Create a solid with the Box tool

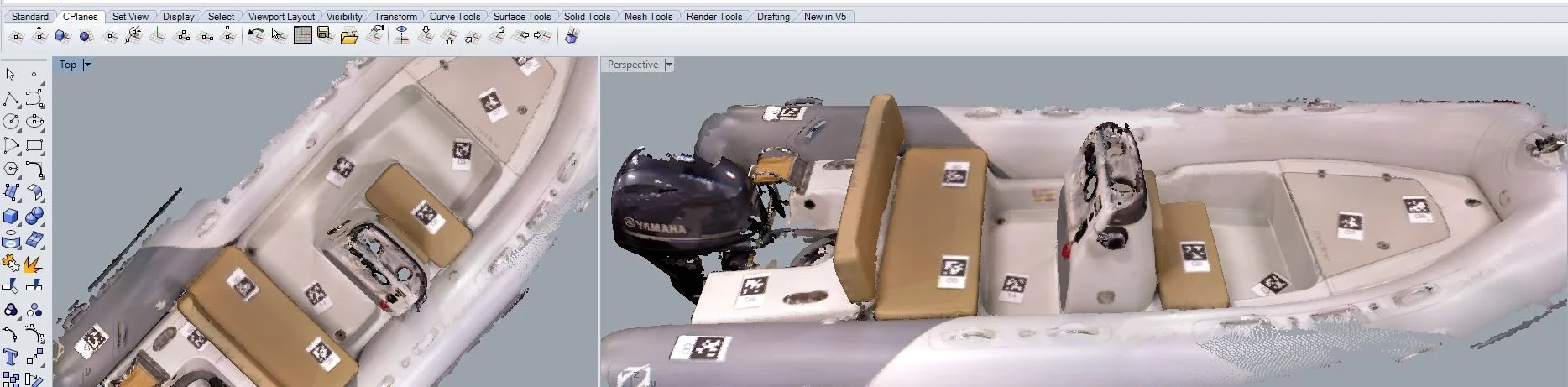[x=11, y=217]
